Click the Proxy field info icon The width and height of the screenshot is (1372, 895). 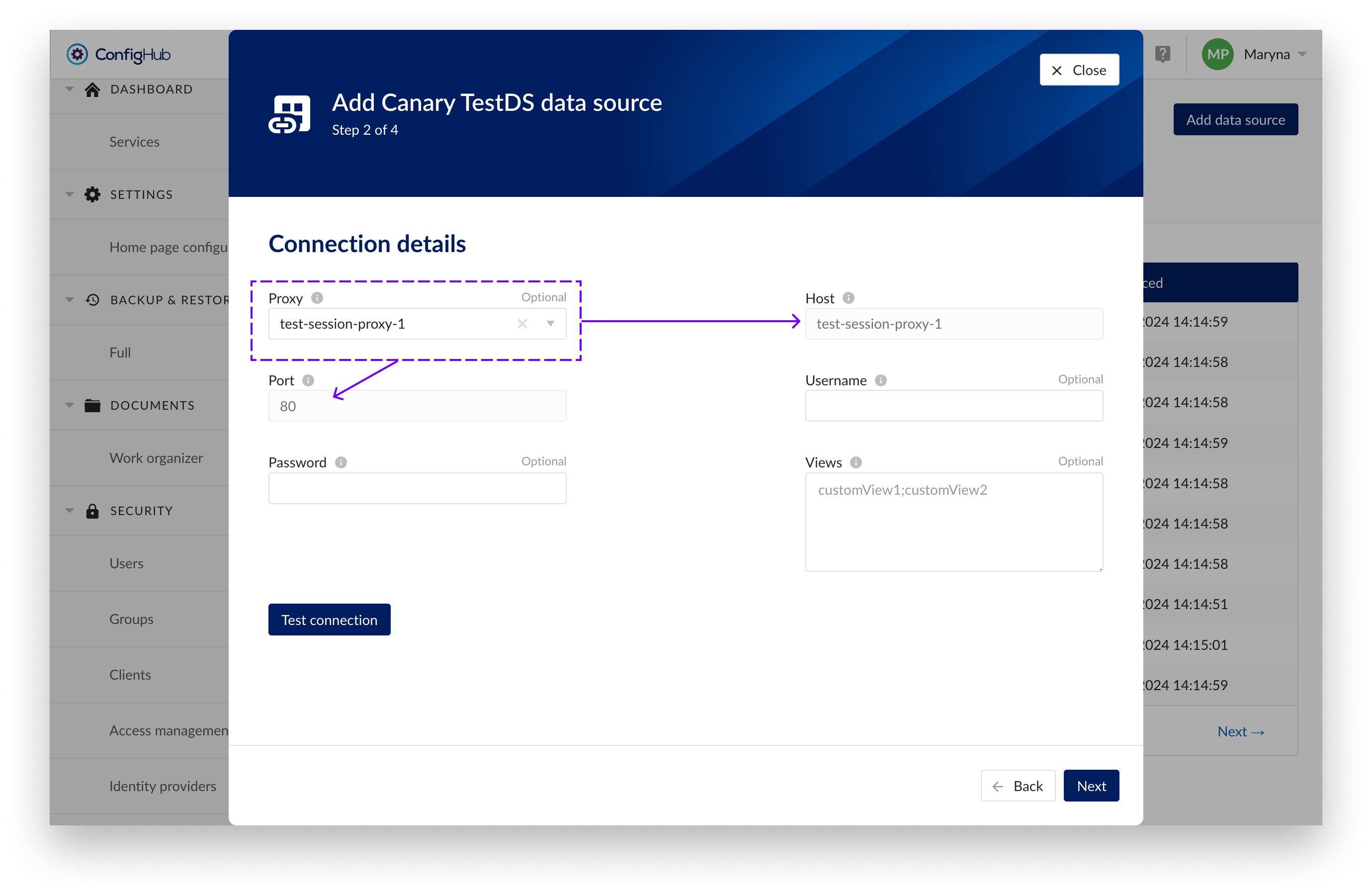[x=317, y=297]
